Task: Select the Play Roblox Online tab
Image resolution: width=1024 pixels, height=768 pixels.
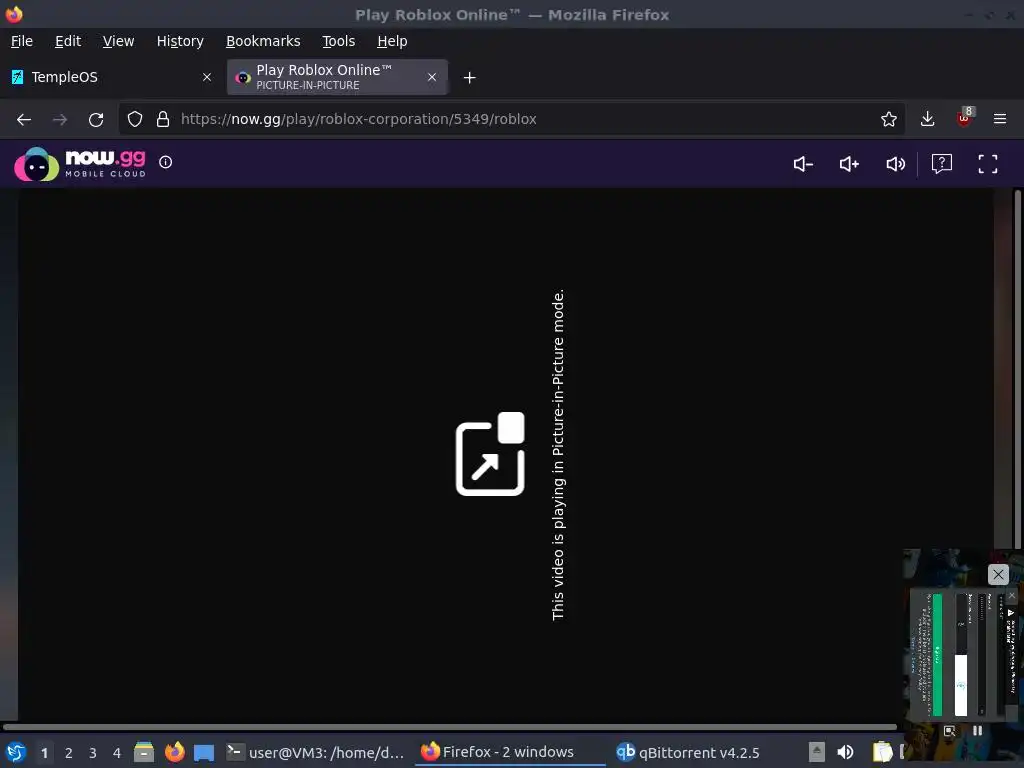Action: click(337, 77)
